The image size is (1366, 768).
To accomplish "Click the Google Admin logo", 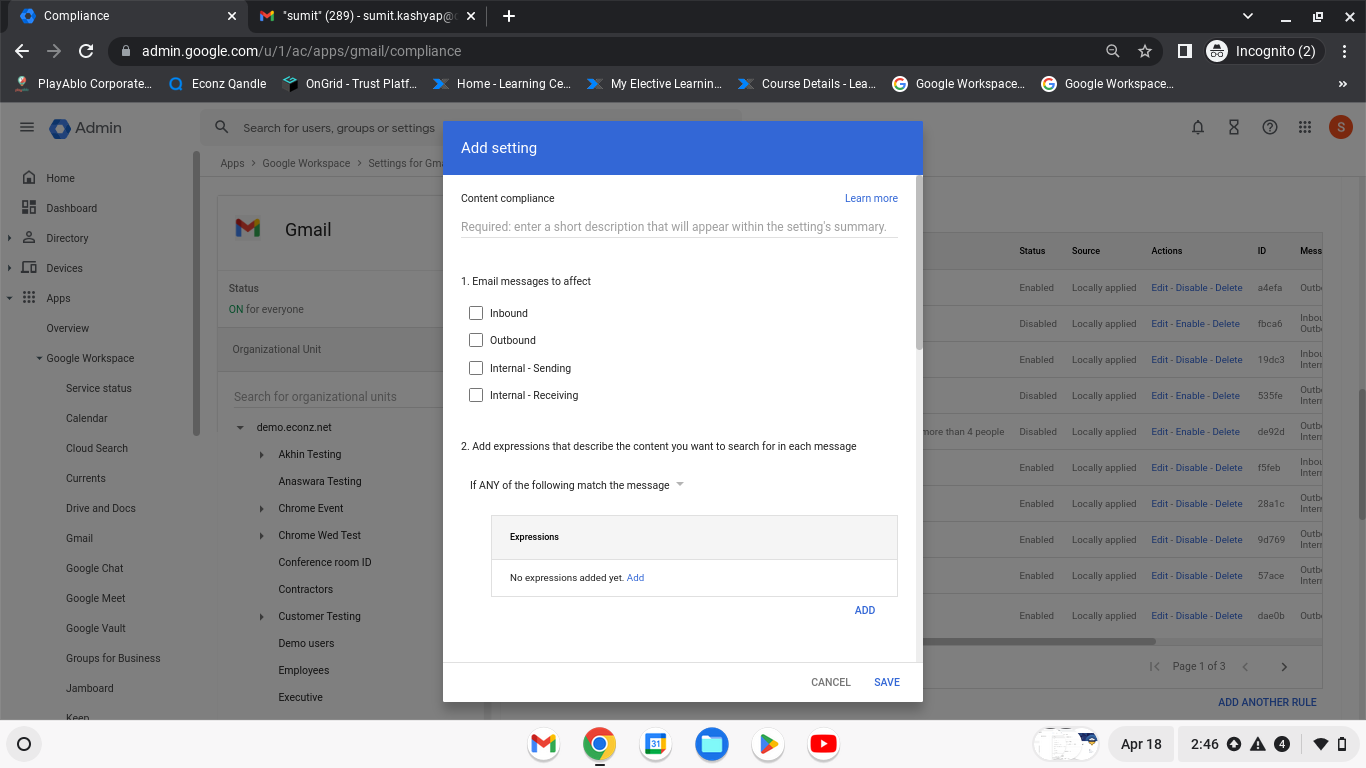I will (x=85, y=128).
